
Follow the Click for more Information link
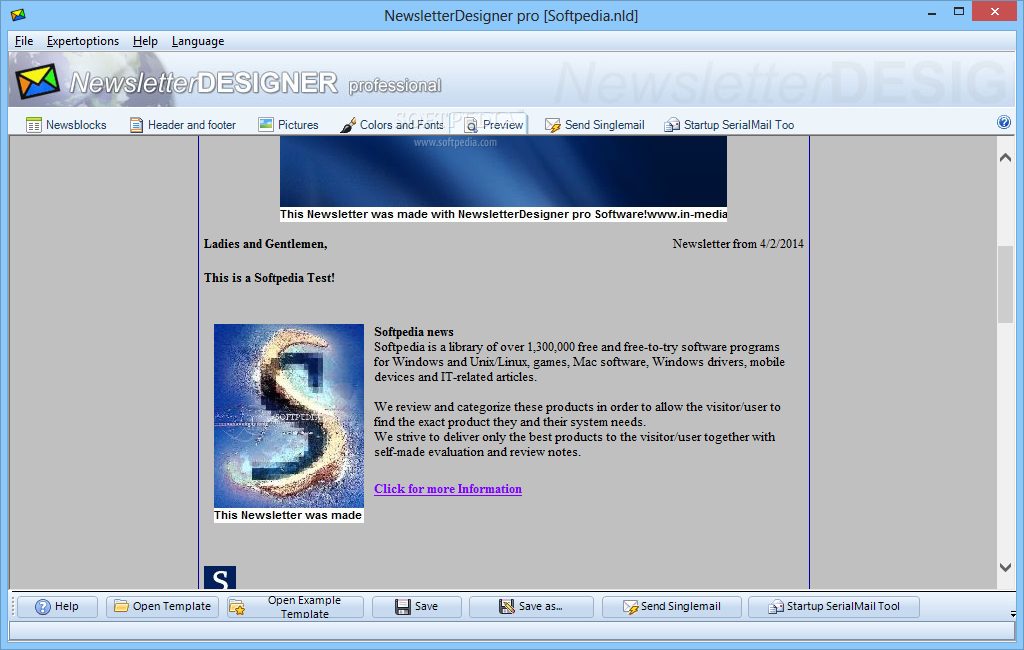448,489
